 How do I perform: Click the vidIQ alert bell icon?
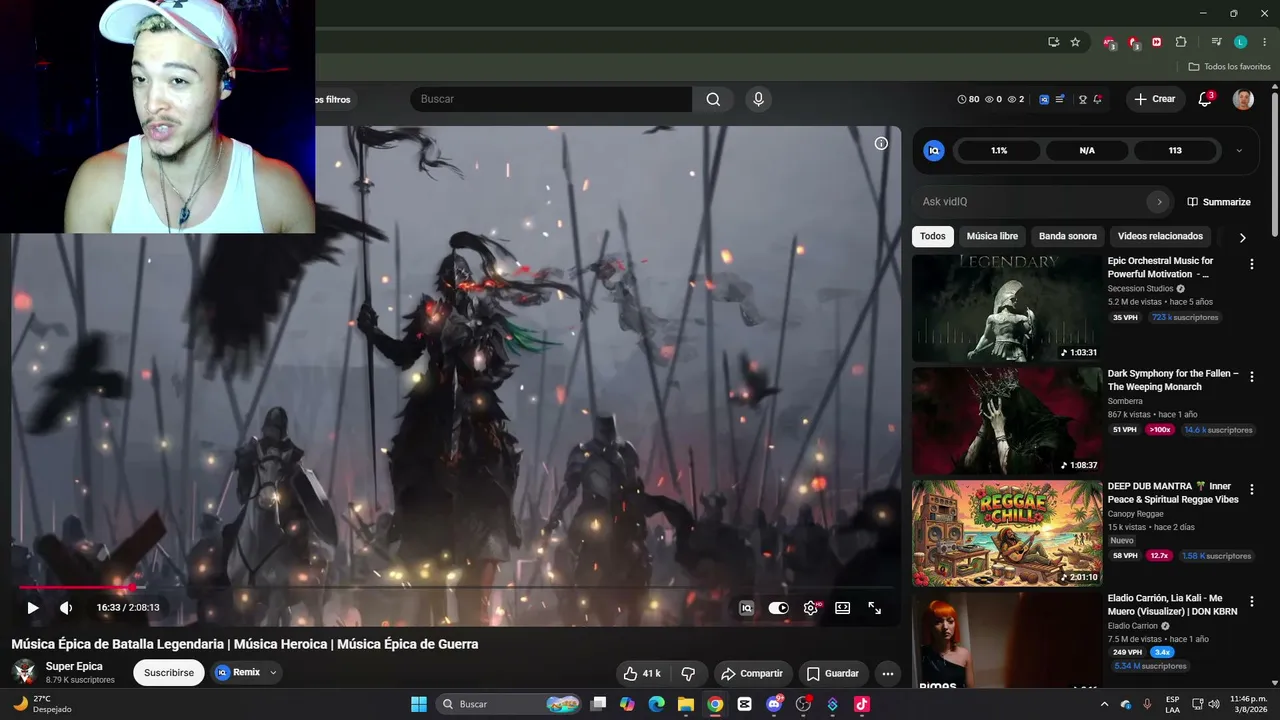[1097, 99]
